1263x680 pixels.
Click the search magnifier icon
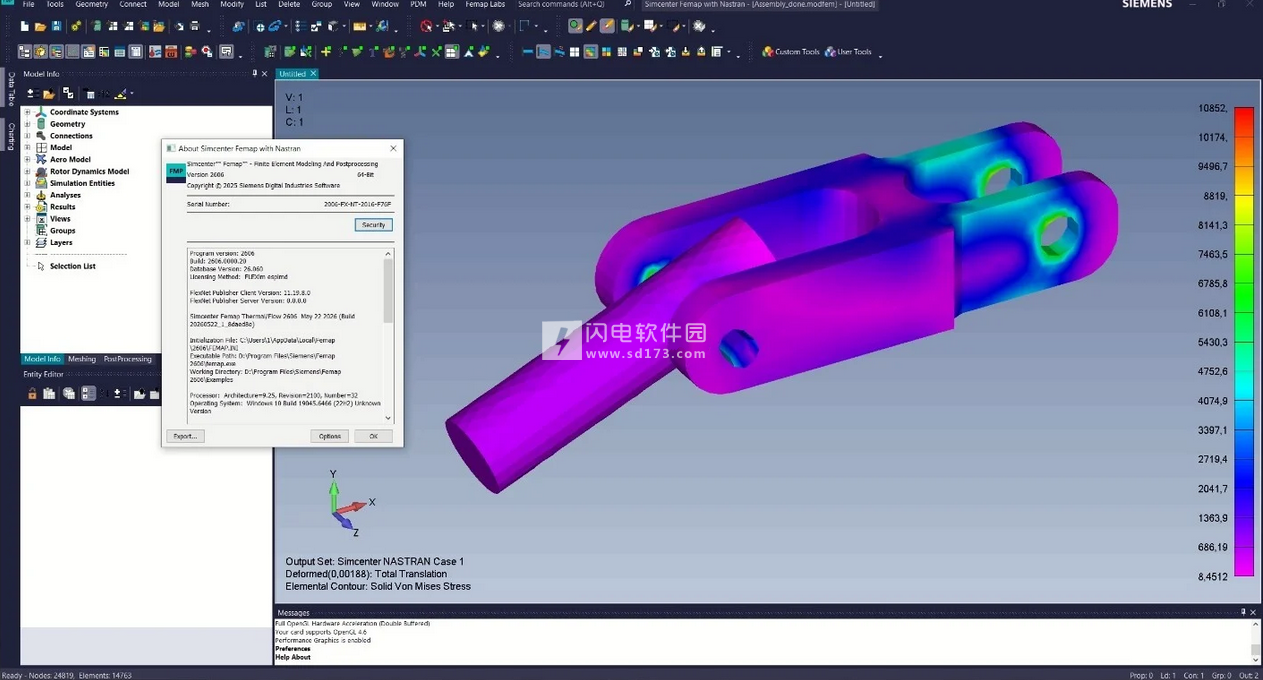[x=628, y=4]
